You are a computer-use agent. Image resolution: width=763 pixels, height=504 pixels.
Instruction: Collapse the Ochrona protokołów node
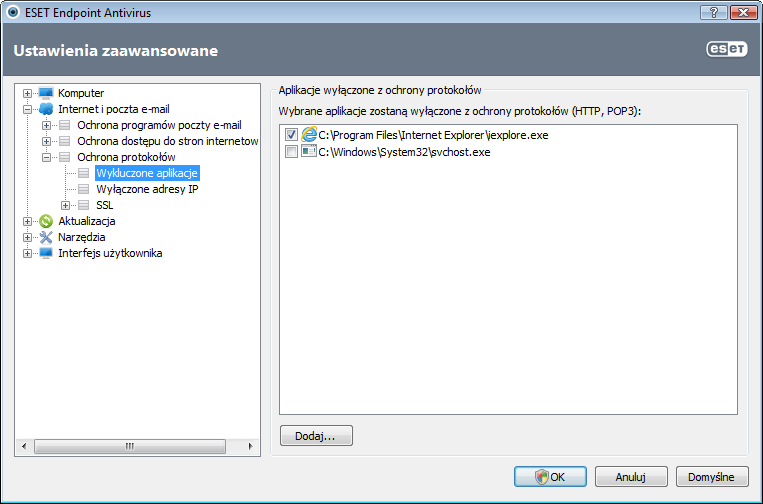point(46,157)
